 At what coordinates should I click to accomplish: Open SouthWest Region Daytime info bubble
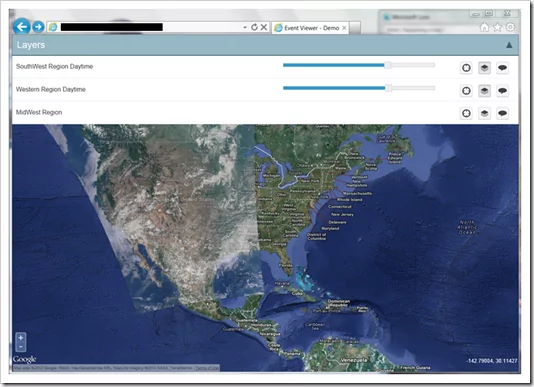(502, 68)
